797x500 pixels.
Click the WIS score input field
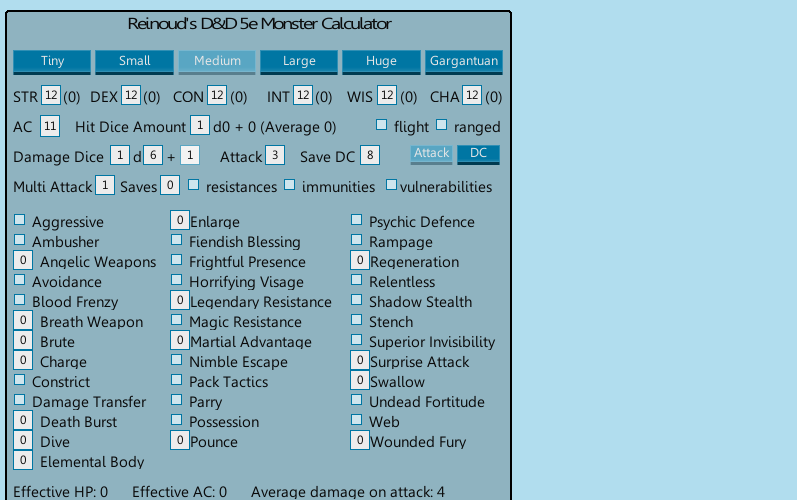(387, 95)
